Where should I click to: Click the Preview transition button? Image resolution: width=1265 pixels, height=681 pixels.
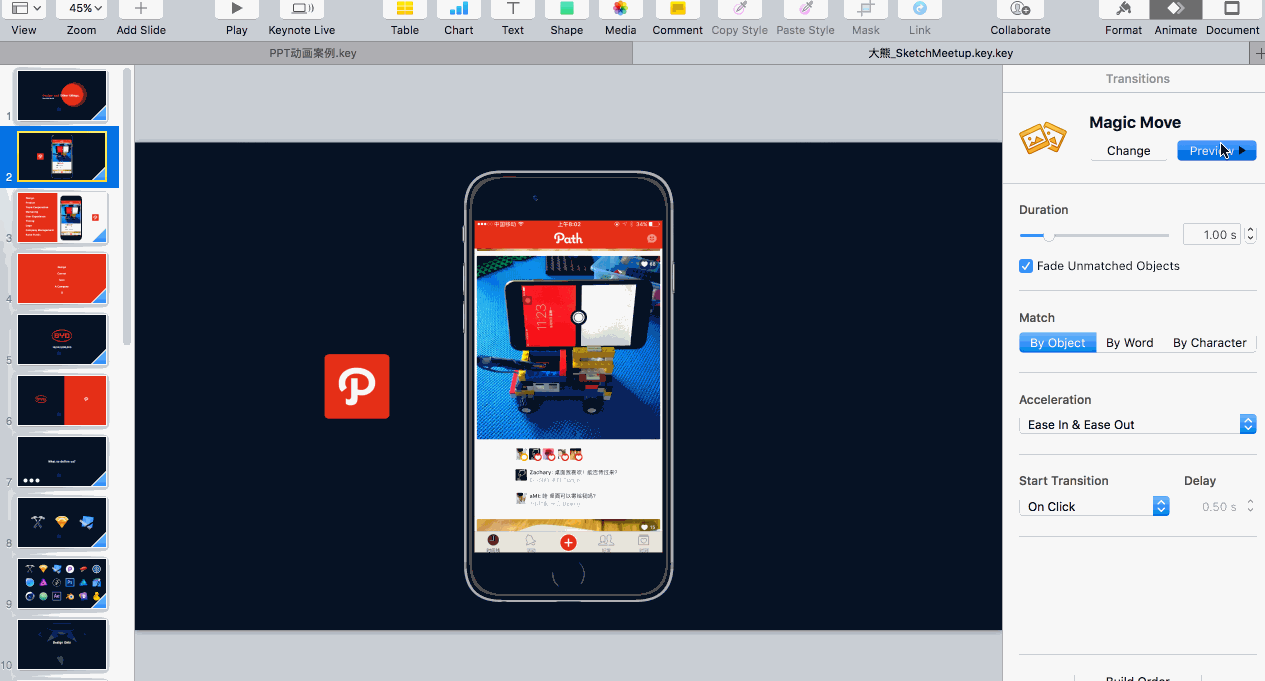(x=1216, y=151)
